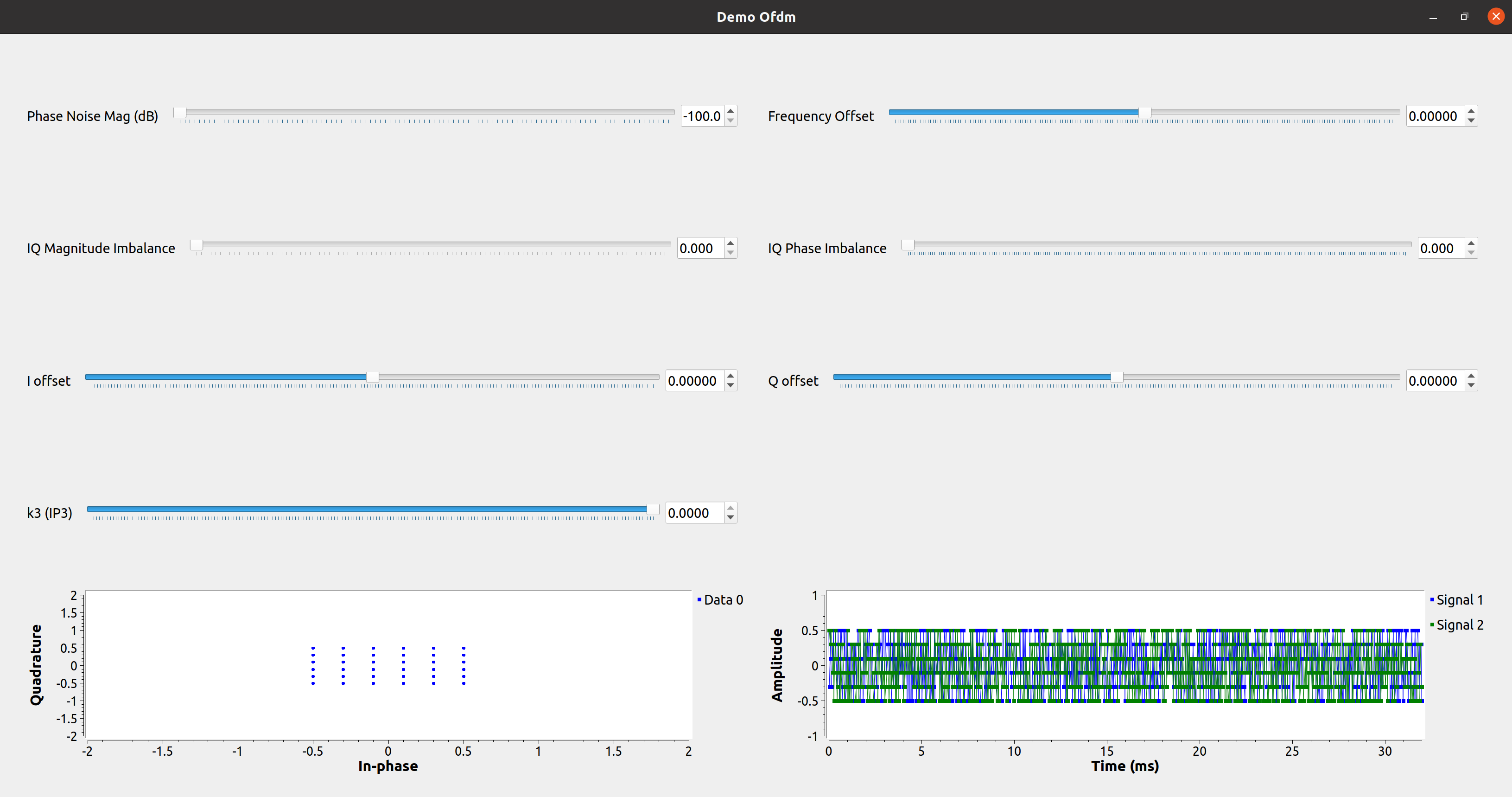Increment IQ Phase Imbalance using the up arrow
The width and height of the screenshot is (1512, 797).
click(1471, 243)
